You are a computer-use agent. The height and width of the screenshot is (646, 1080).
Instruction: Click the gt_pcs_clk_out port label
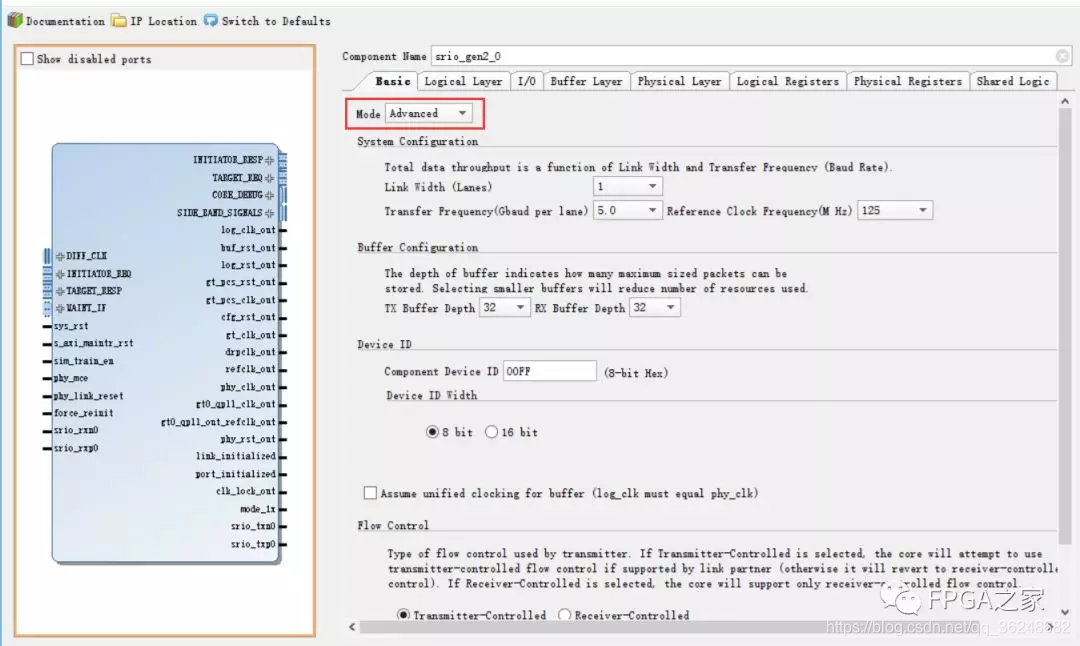[241, 300]
